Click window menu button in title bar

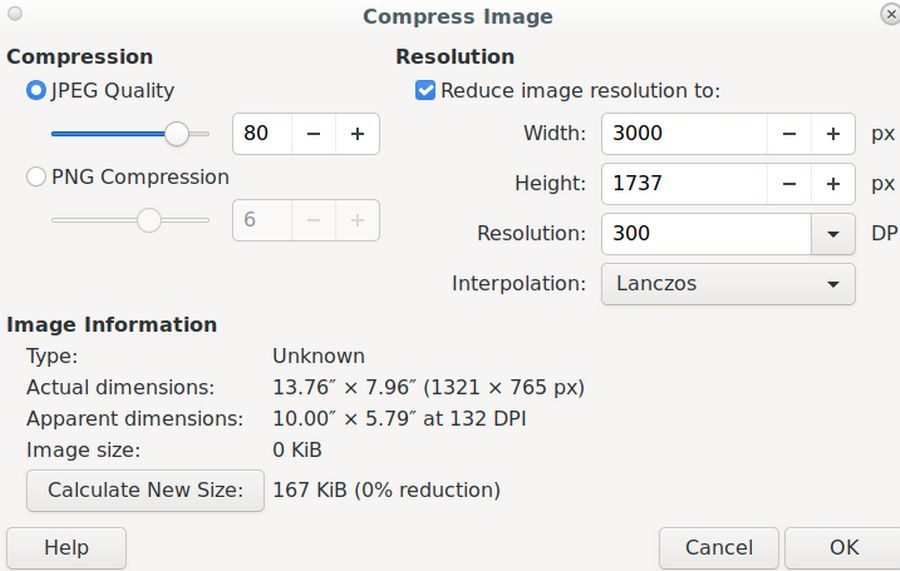coord(14,14)
